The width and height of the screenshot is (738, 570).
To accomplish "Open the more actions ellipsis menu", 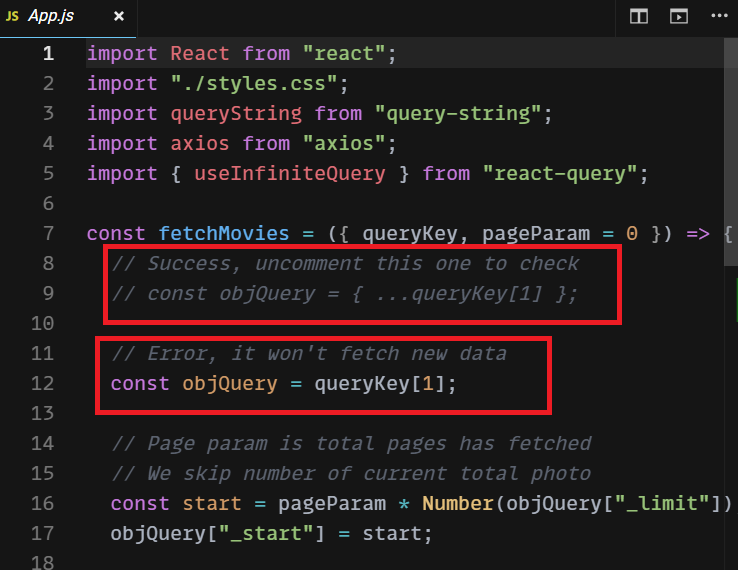I will [x=719, y=16].
